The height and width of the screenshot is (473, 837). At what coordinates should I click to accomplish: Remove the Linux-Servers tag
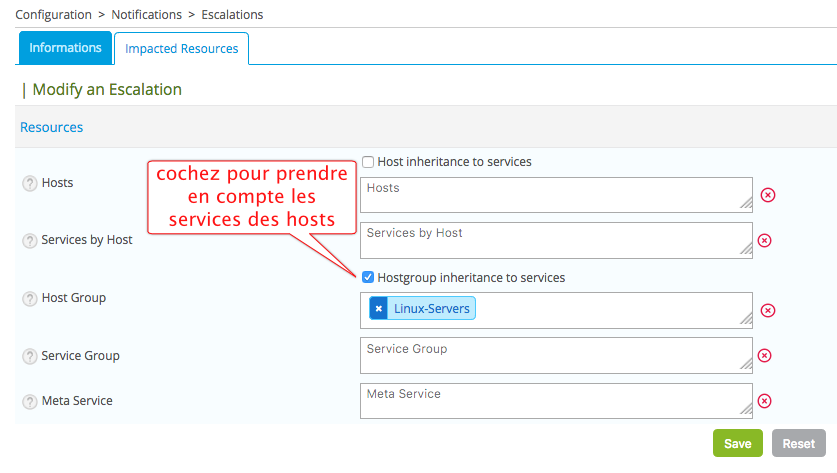378,309
